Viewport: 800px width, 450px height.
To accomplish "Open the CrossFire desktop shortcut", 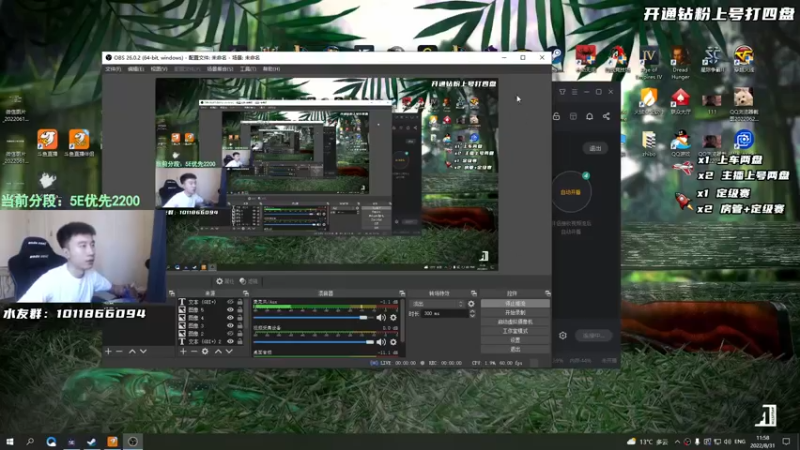I will pyautogui.click(x=743, y=59).
